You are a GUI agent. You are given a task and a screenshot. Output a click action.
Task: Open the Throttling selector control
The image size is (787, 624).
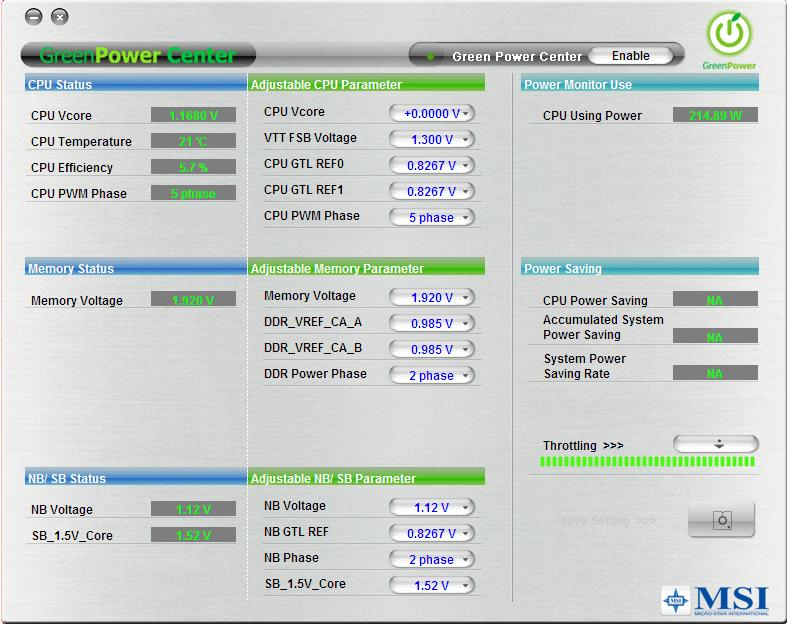(x=716, y=444)
